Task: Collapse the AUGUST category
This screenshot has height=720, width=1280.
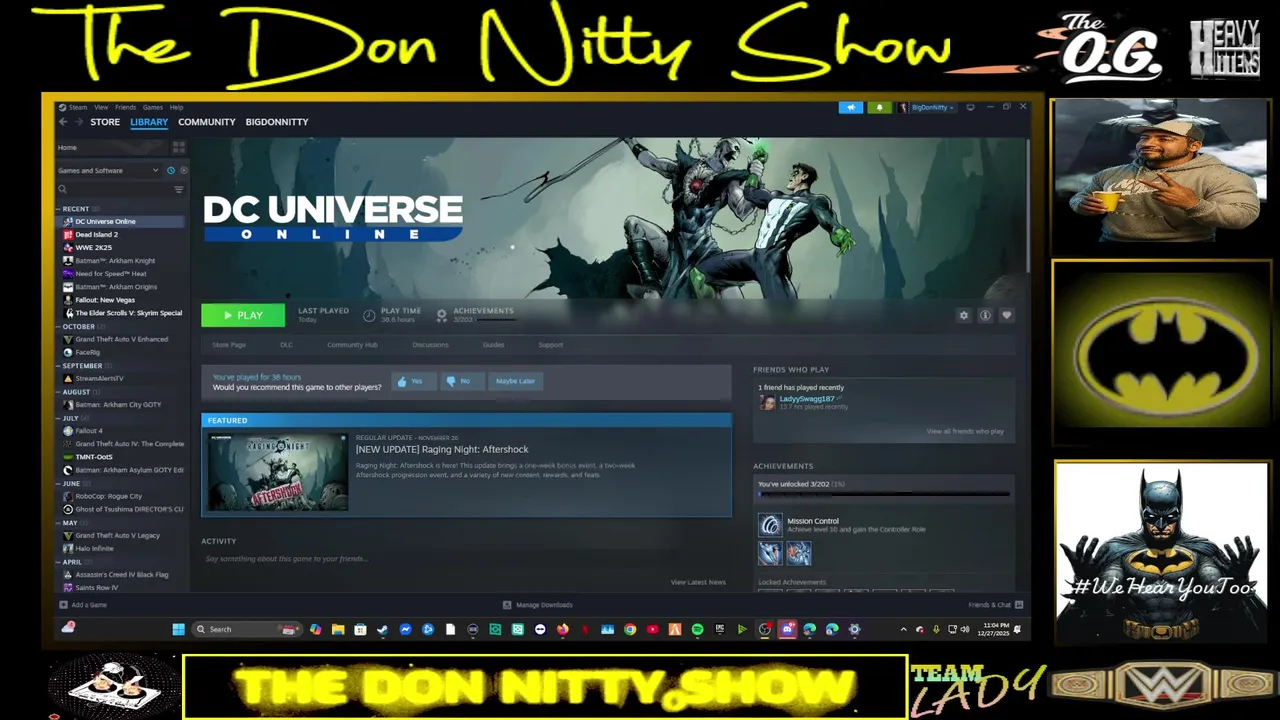Action: (x=75, y=392)
